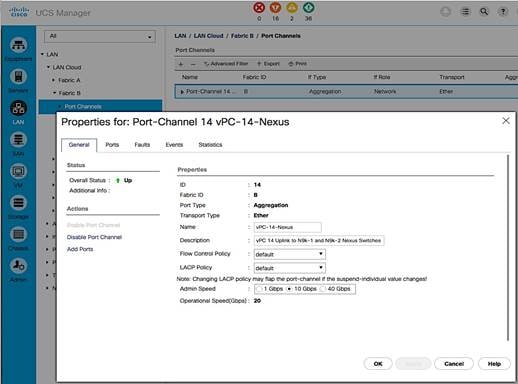The height and width of the screenshot is (384, 518).
Task: Select Port Channels tree item
Action: (100, 107)
